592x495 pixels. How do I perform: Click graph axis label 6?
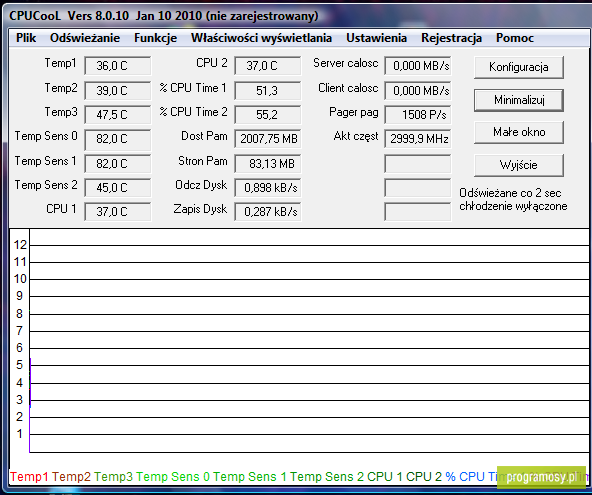[20, 348]
